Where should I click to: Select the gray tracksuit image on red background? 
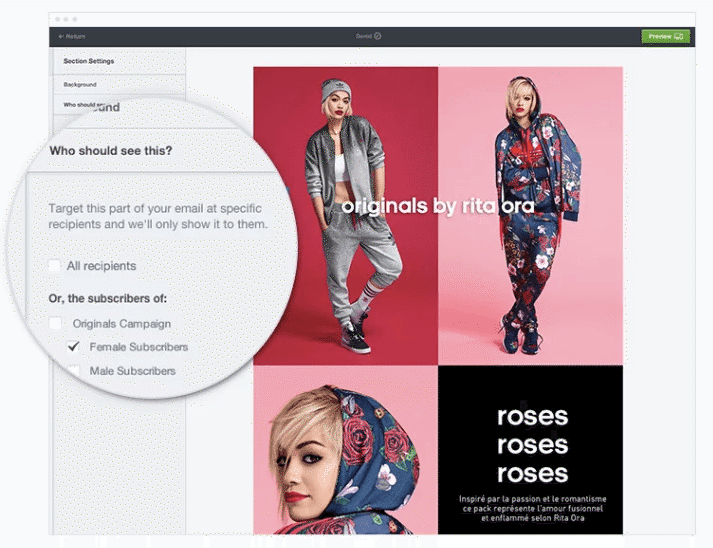(x=346, y=216)
